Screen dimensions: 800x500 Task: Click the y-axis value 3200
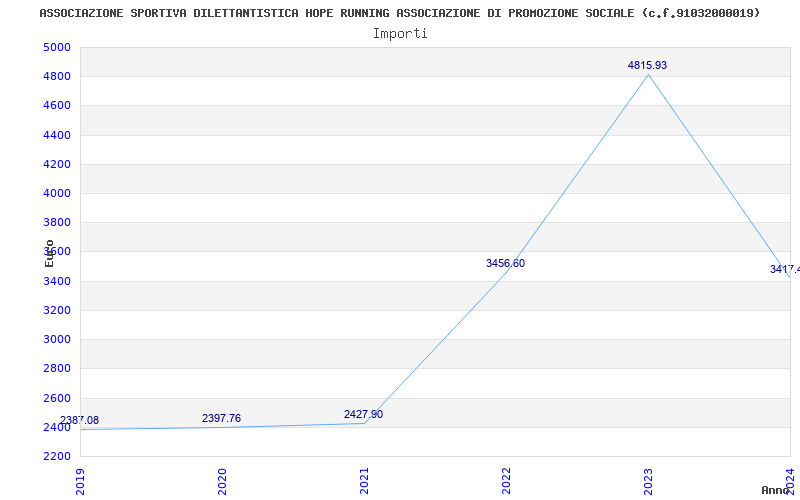[57, 310]
